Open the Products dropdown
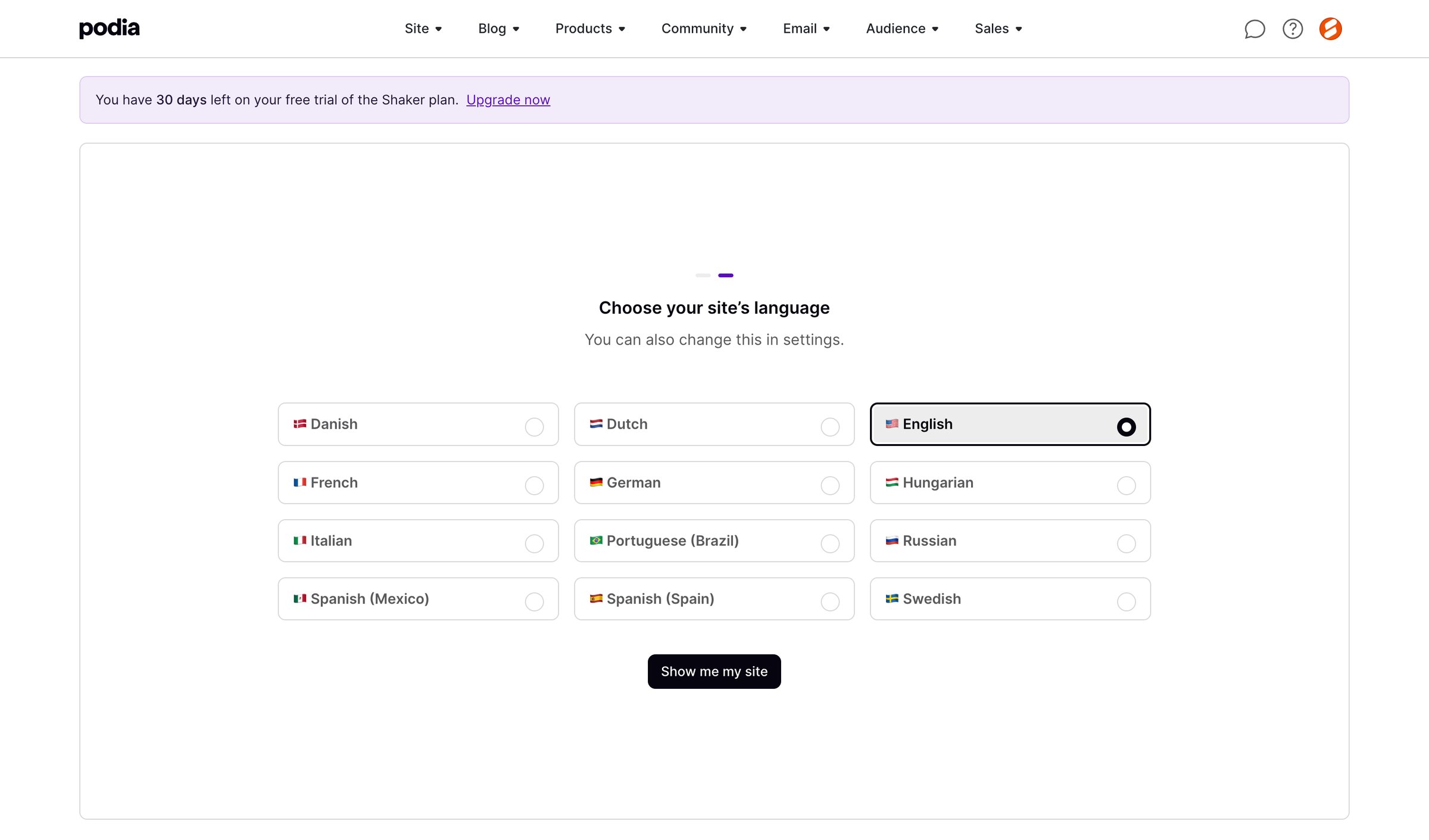The height and width of the screenshot is (840, 1429). (590, 29)
